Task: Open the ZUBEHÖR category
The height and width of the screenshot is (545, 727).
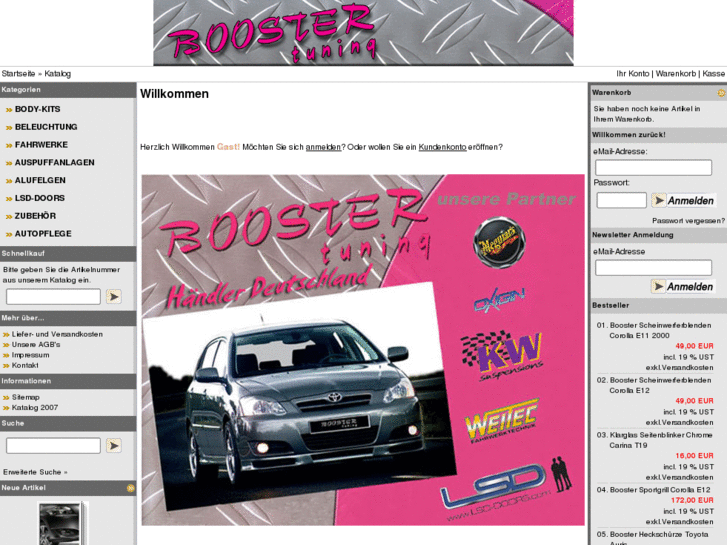Action: coord(35,216)
